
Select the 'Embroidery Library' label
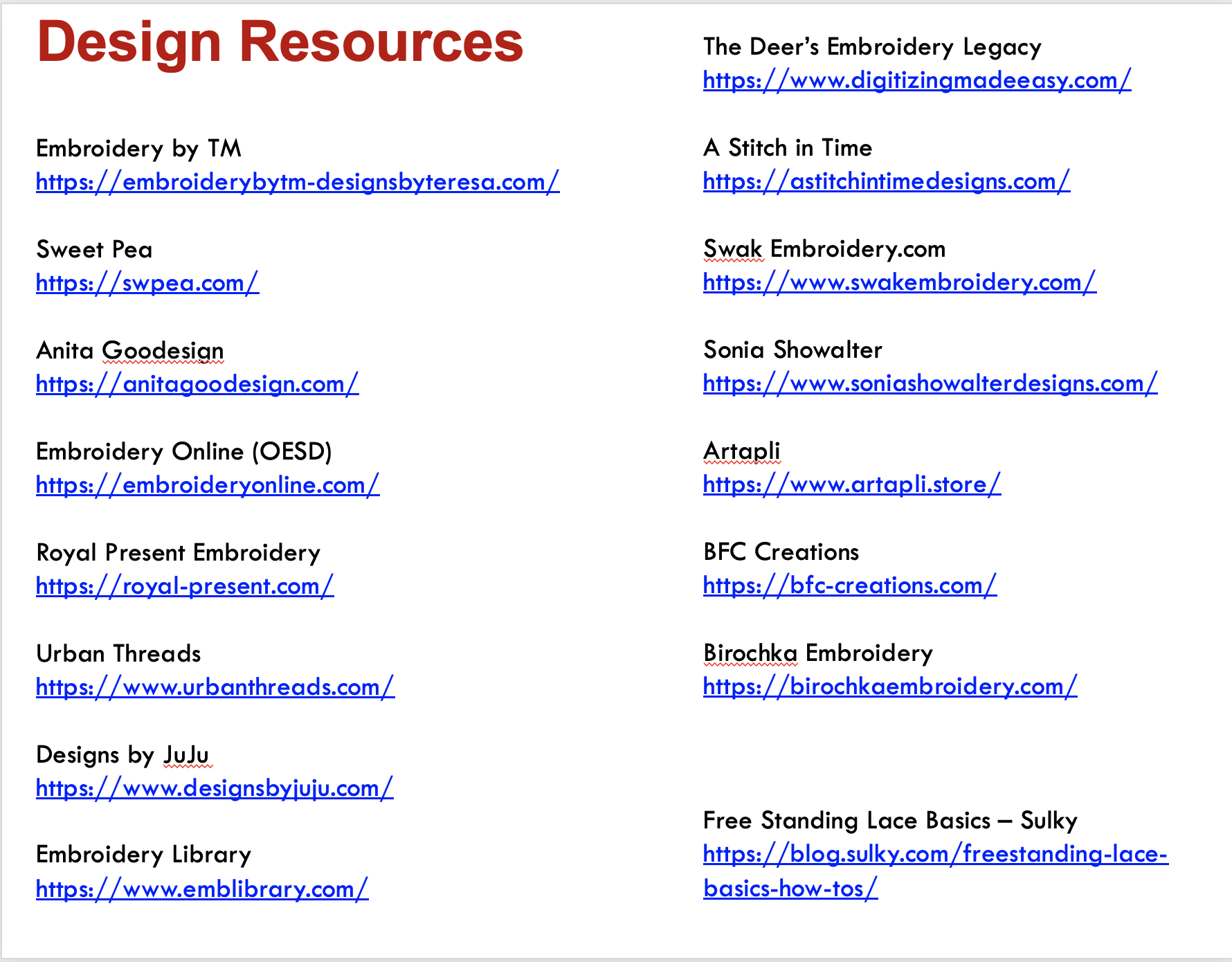pos(143,855)
